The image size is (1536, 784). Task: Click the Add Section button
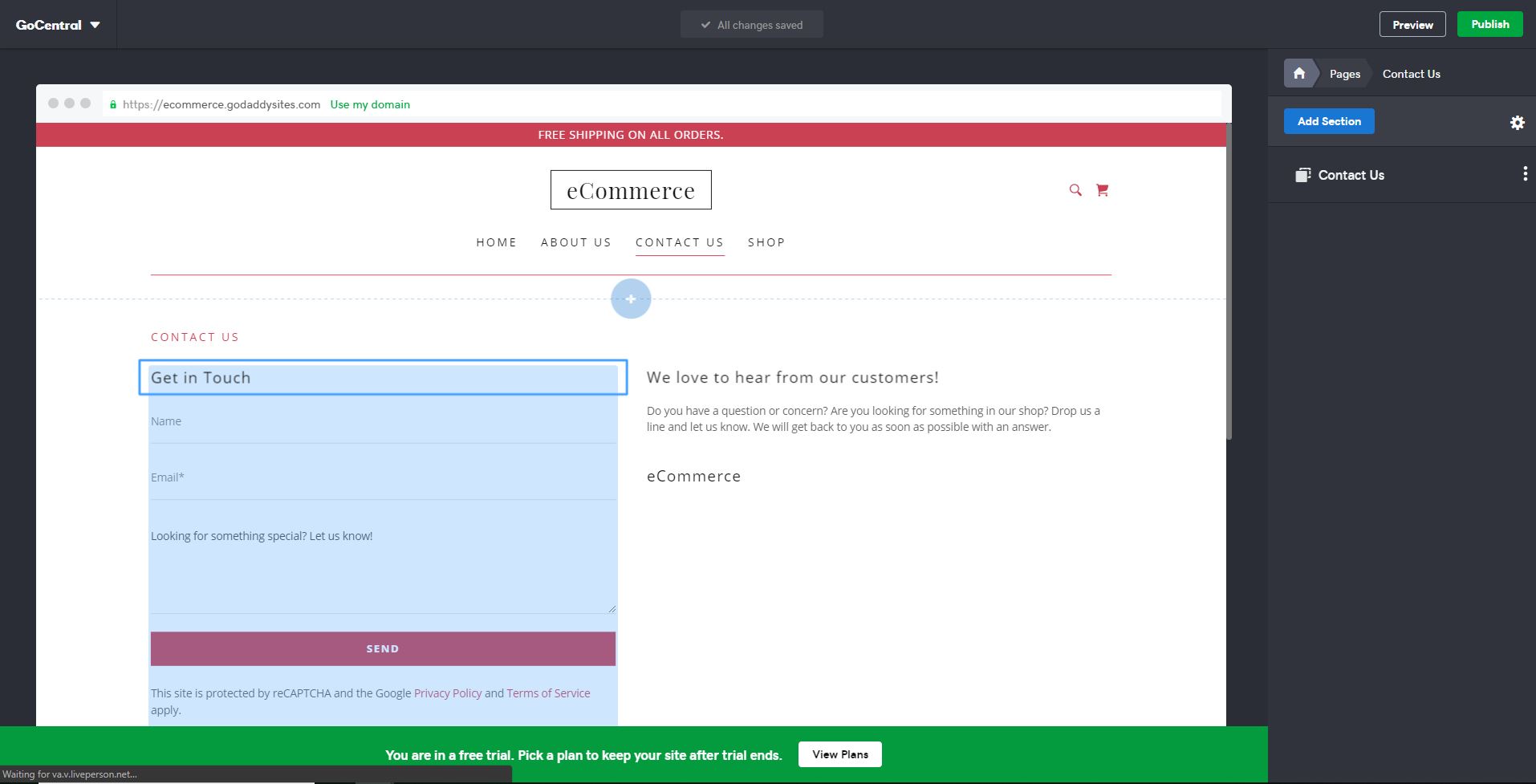[x=1329, y=121]
